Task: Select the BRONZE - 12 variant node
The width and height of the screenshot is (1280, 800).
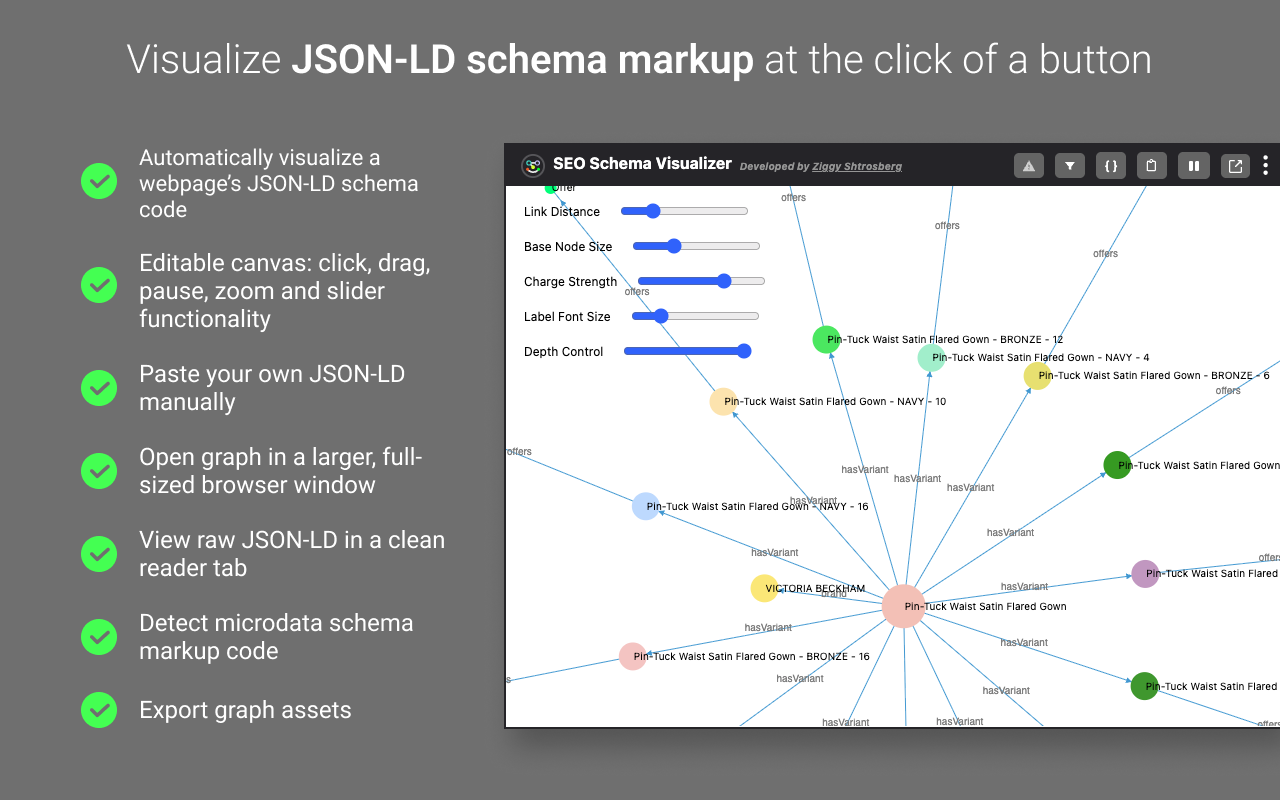Action: tap(826, 339)
